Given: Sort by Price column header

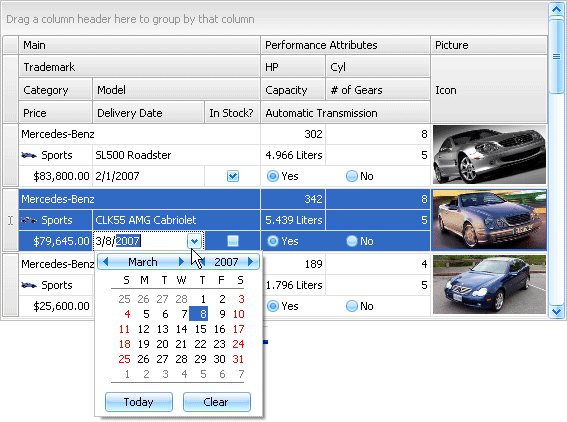Looking at the screenshot, I should [55, 113].
